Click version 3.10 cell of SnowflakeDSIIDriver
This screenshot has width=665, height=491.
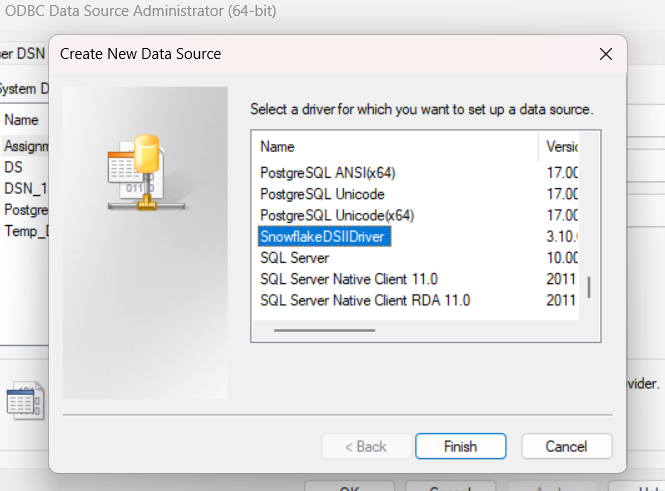(562, 237)
